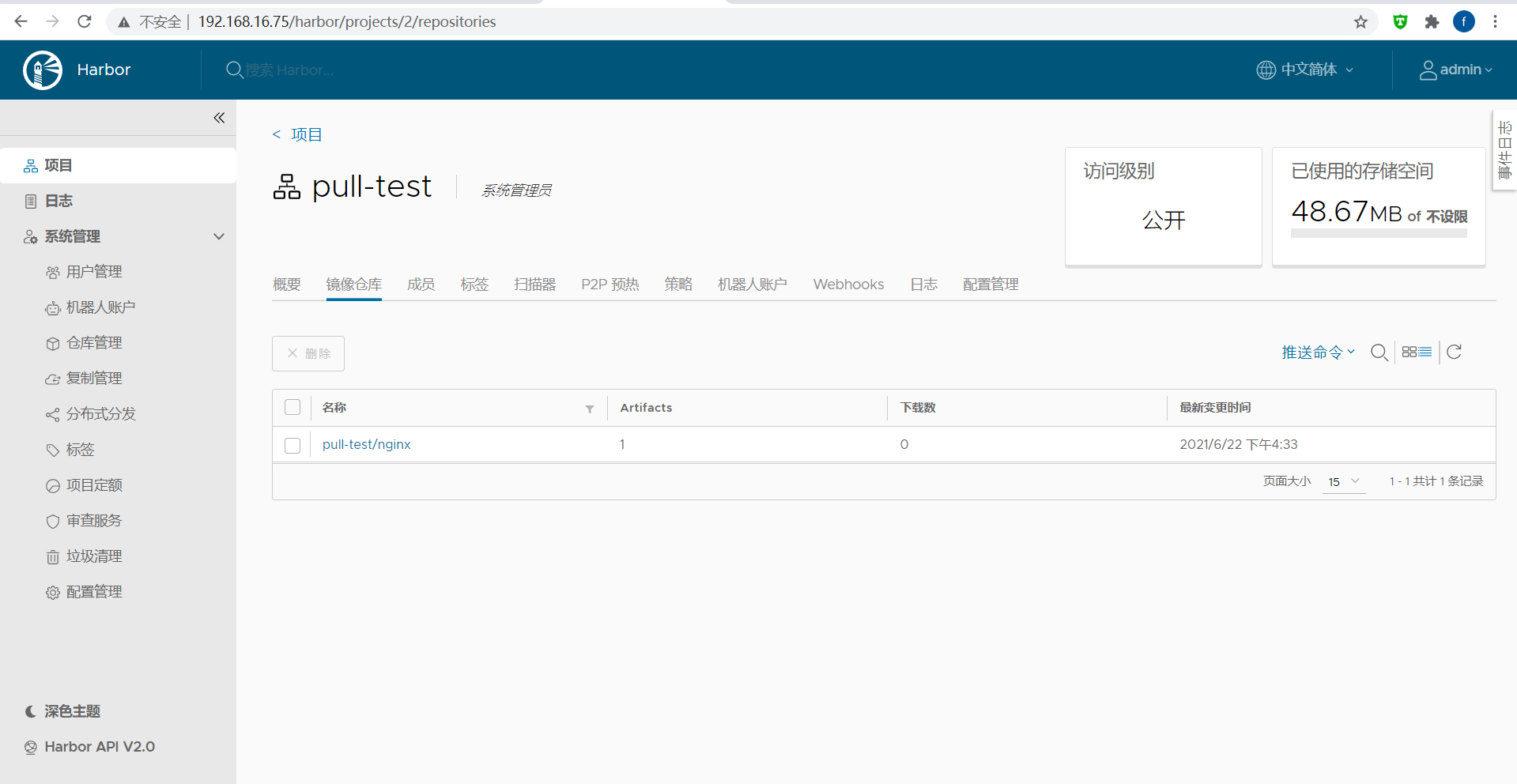
Task: Bookmark this page with star icon
Action: pyautogui.click(x=1360, y=22)
